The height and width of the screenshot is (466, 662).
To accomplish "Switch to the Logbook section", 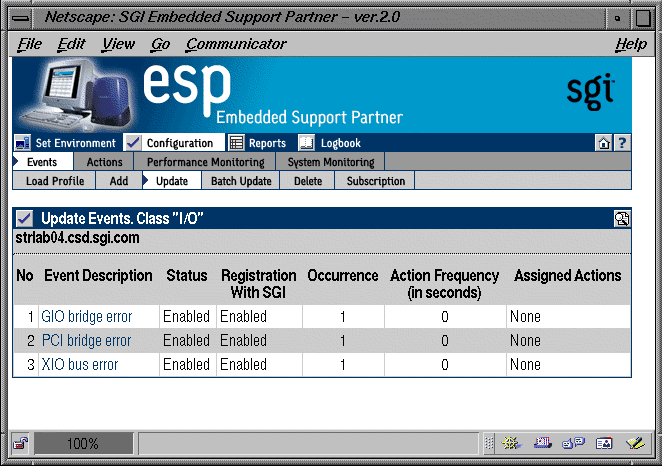I will [340, 143].
